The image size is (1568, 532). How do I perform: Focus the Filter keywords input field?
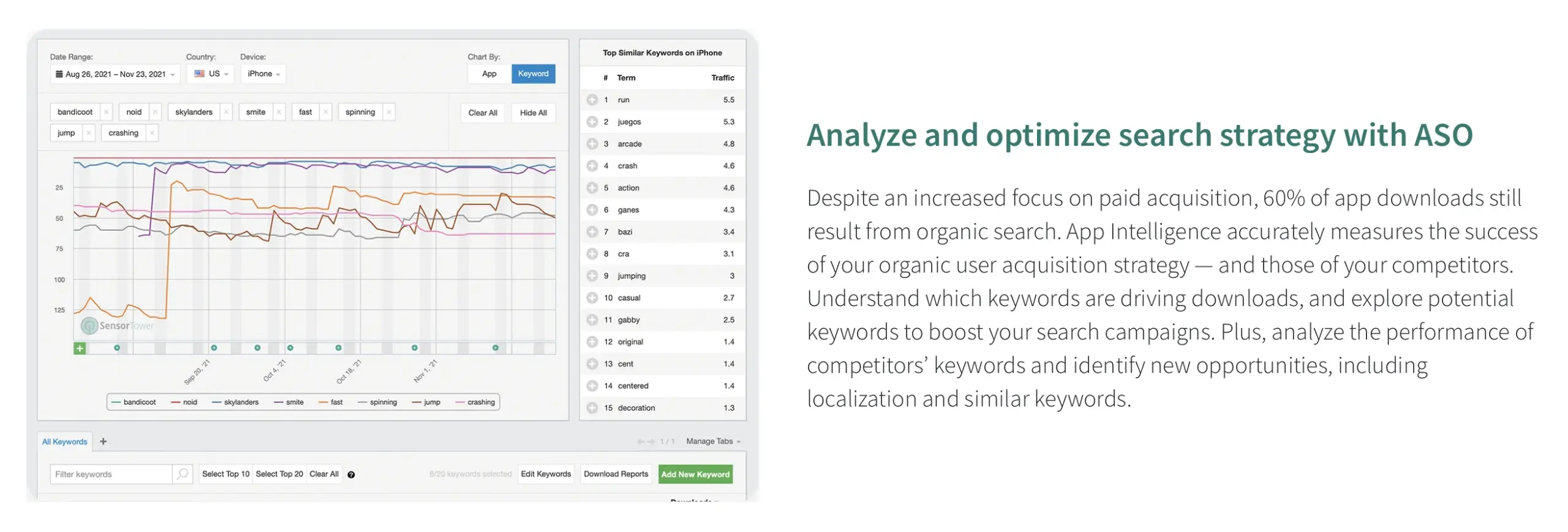111,473
